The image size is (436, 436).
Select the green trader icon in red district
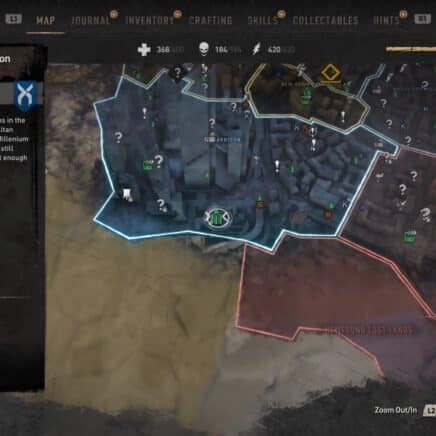click(409, 236)
